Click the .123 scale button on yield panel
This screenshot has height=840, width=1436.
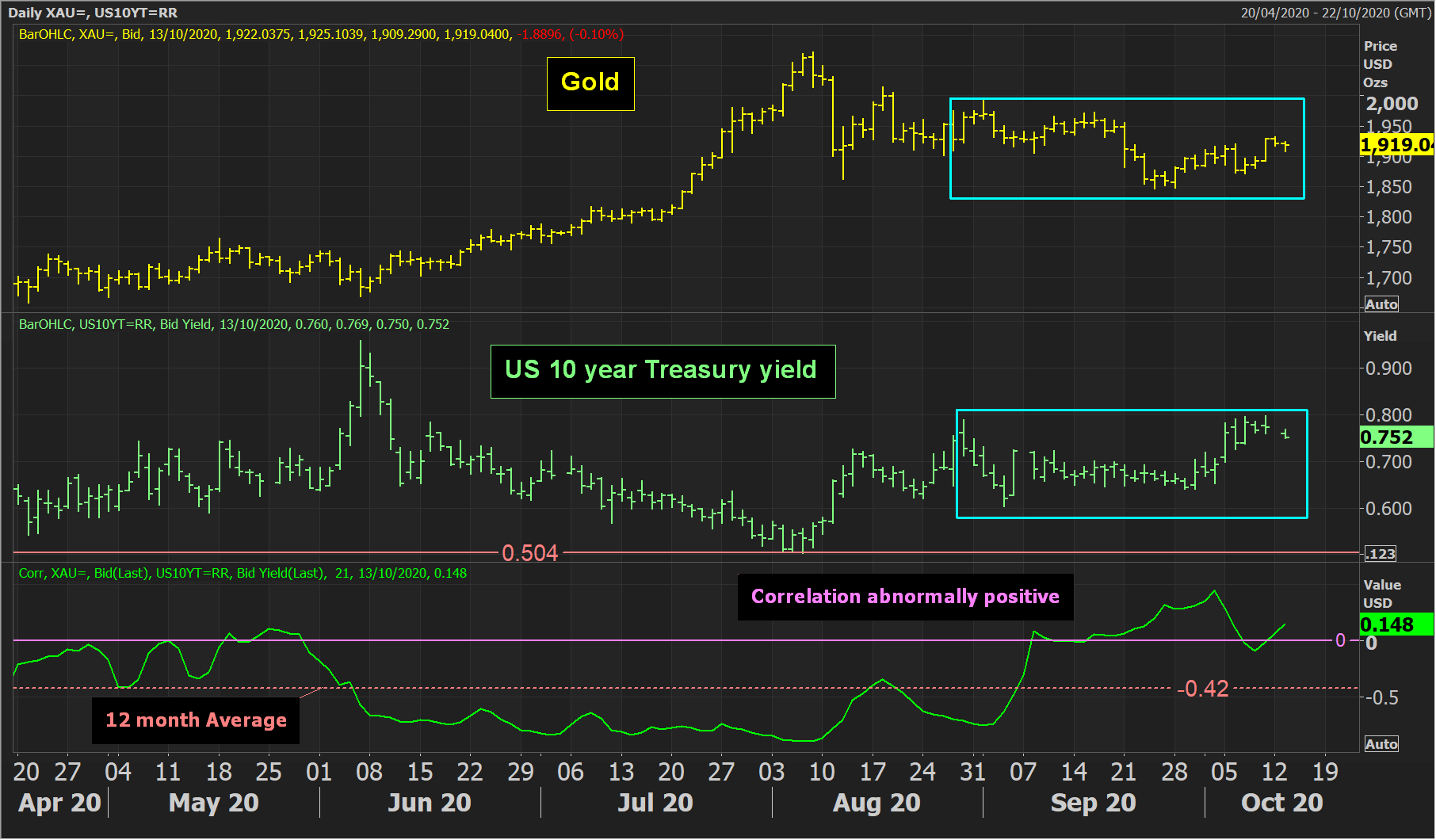[x=1380, y=554]
